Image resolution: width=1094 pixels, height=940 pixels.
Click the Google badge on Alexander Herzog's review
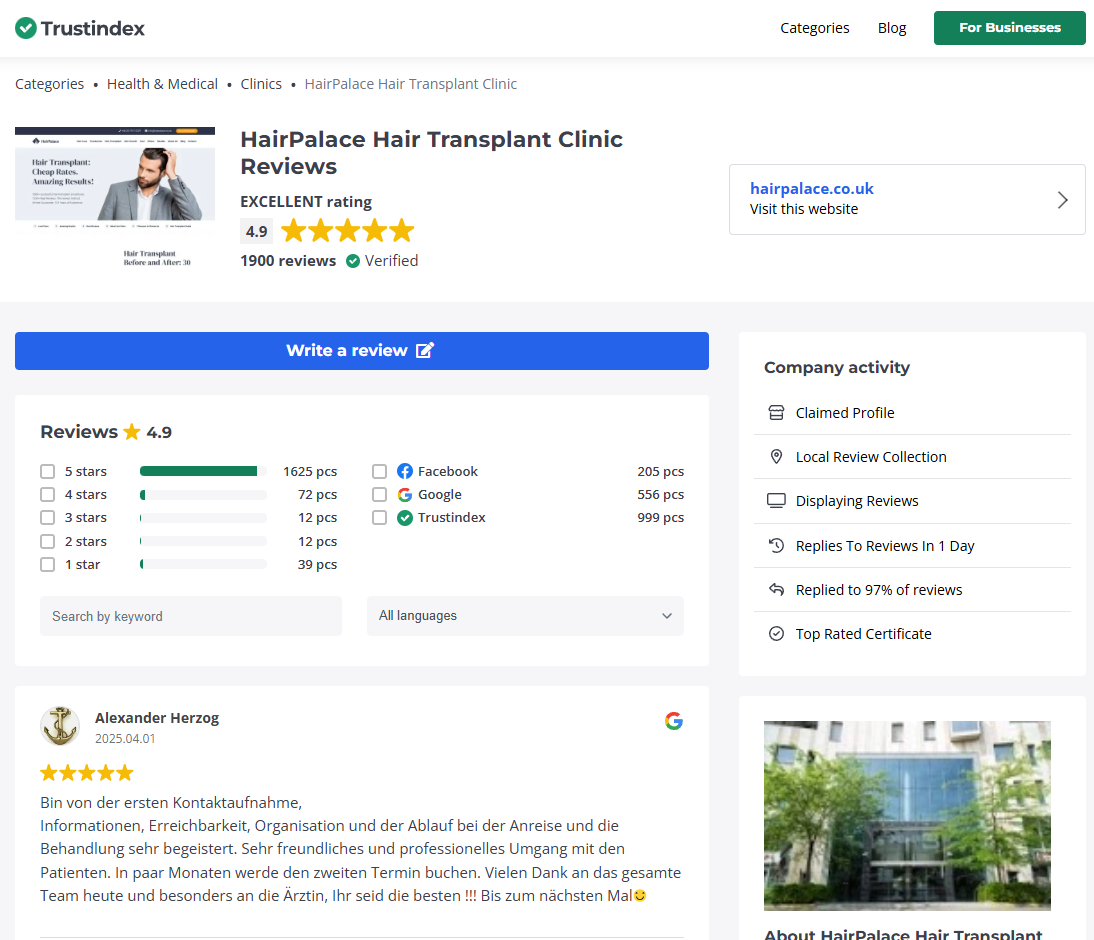click(674, 720)
